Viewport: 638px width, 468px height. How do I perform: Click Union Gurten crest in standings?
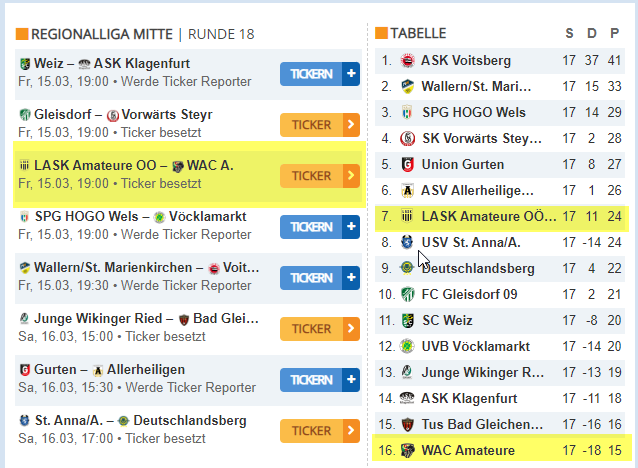pos(407,164)
